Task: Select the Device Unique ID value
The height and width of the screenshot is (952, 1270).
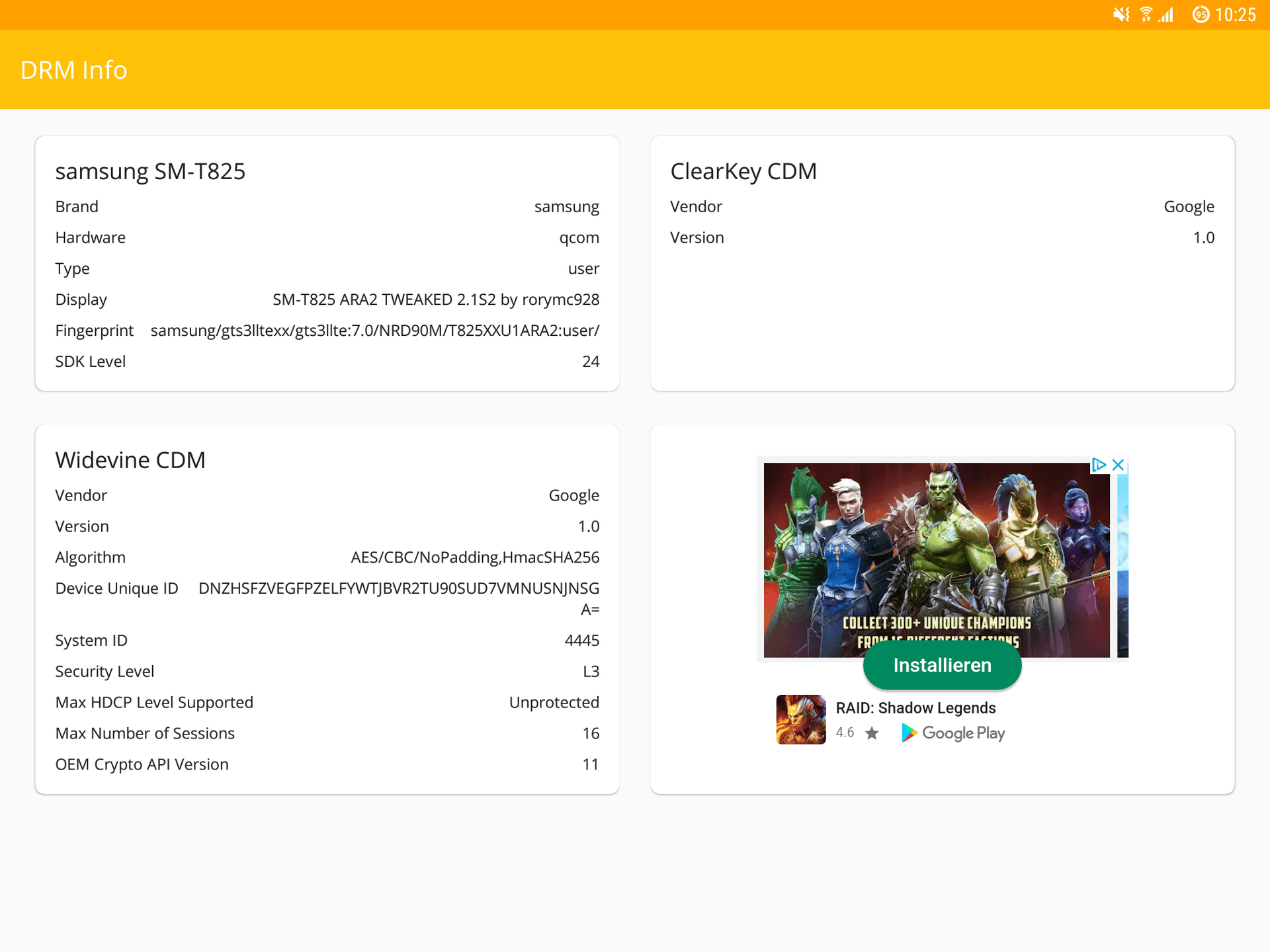Action: (x=399, y=598)
